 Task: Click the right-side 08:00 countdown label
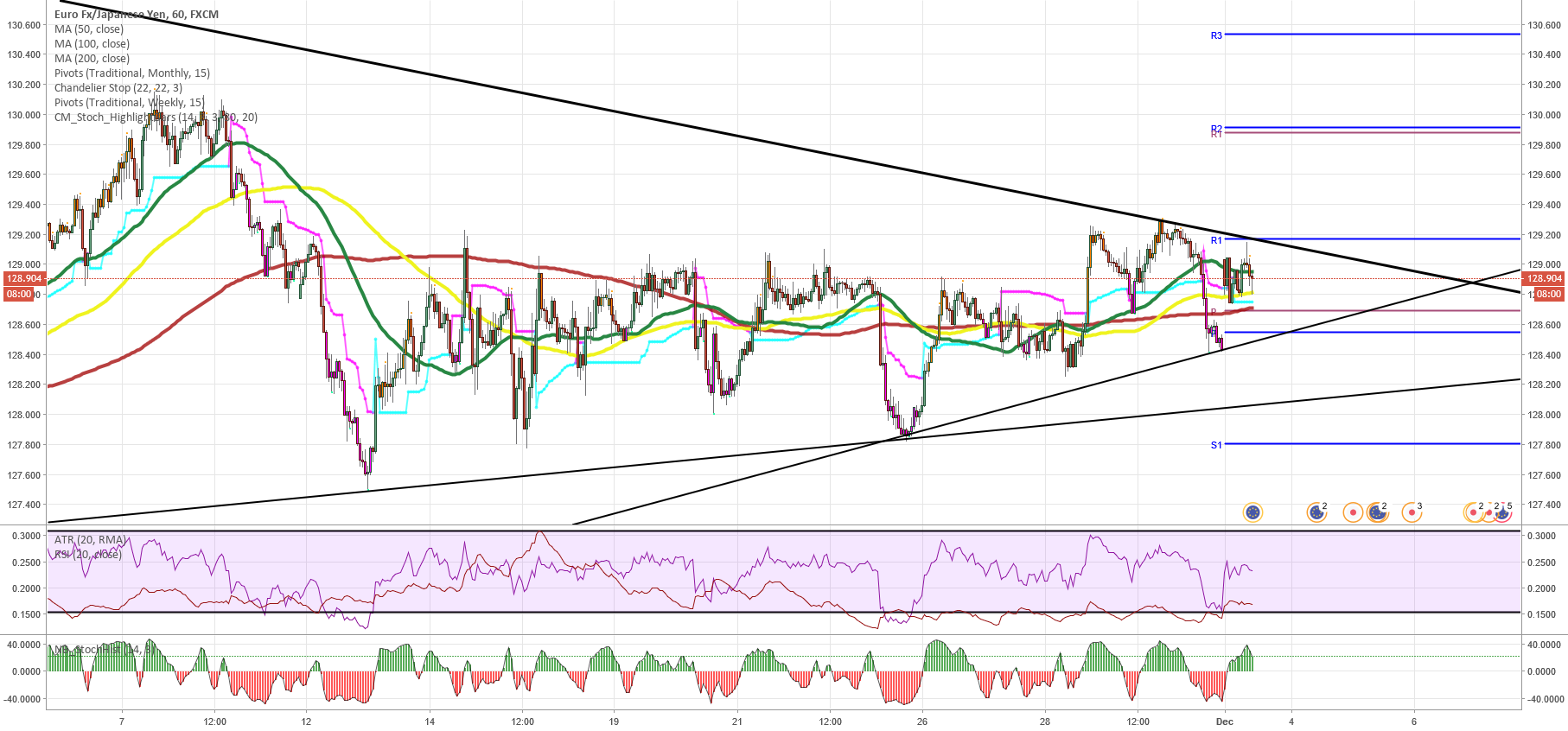[1547, 294]
